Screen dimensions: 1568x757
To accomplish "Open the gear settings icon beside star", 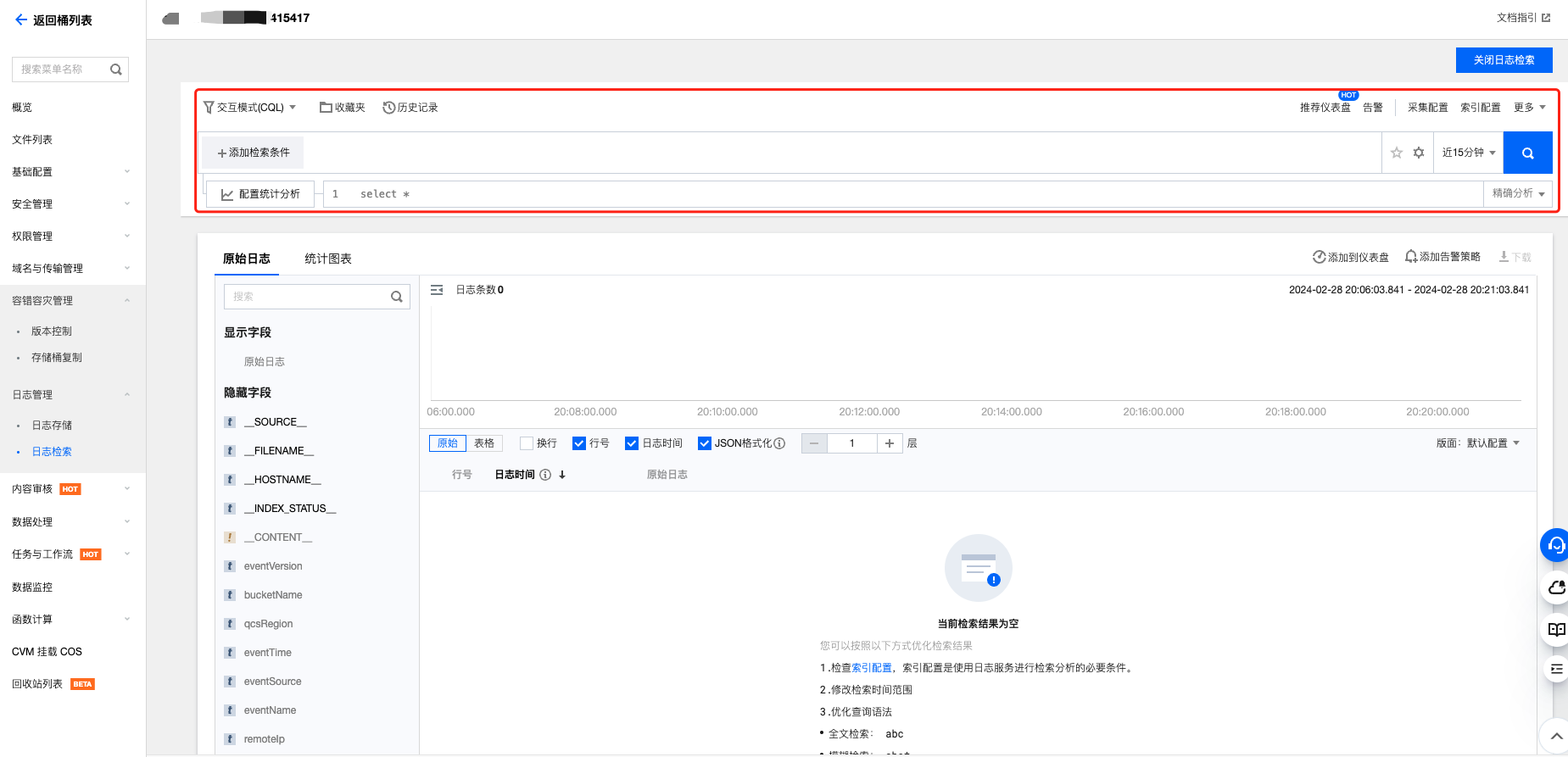I will pos(1419,153).
